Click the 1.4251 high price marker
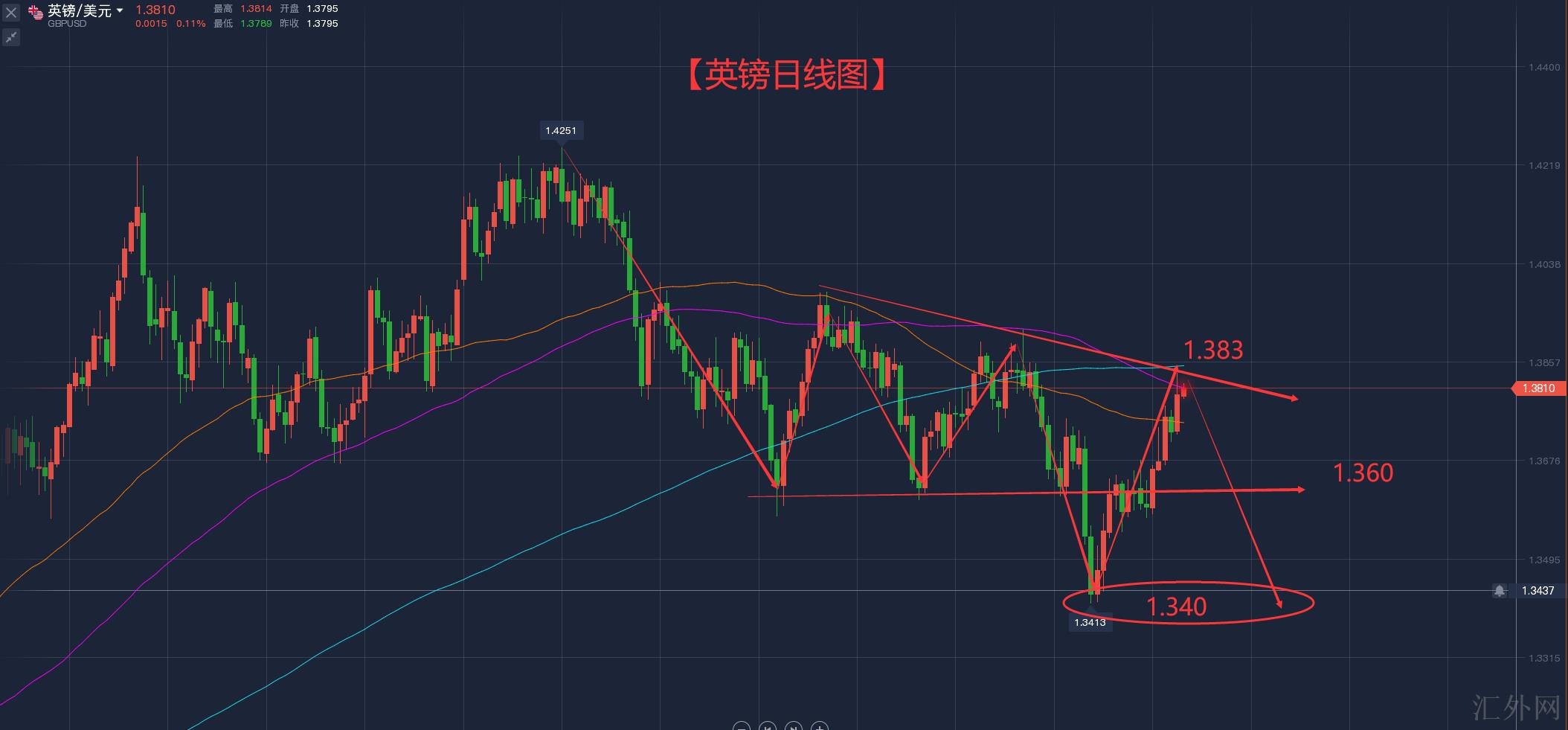 point(561,131)
